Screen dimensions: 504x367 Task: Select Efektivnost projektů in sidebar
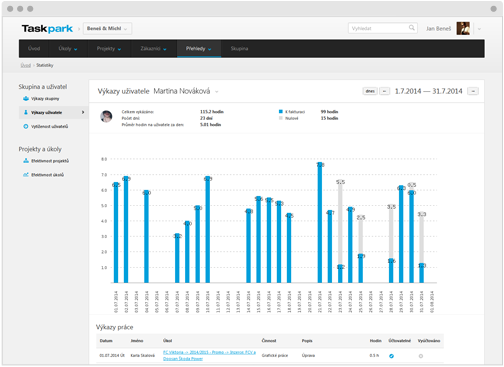pyautogui.click(x=50, y=161)
